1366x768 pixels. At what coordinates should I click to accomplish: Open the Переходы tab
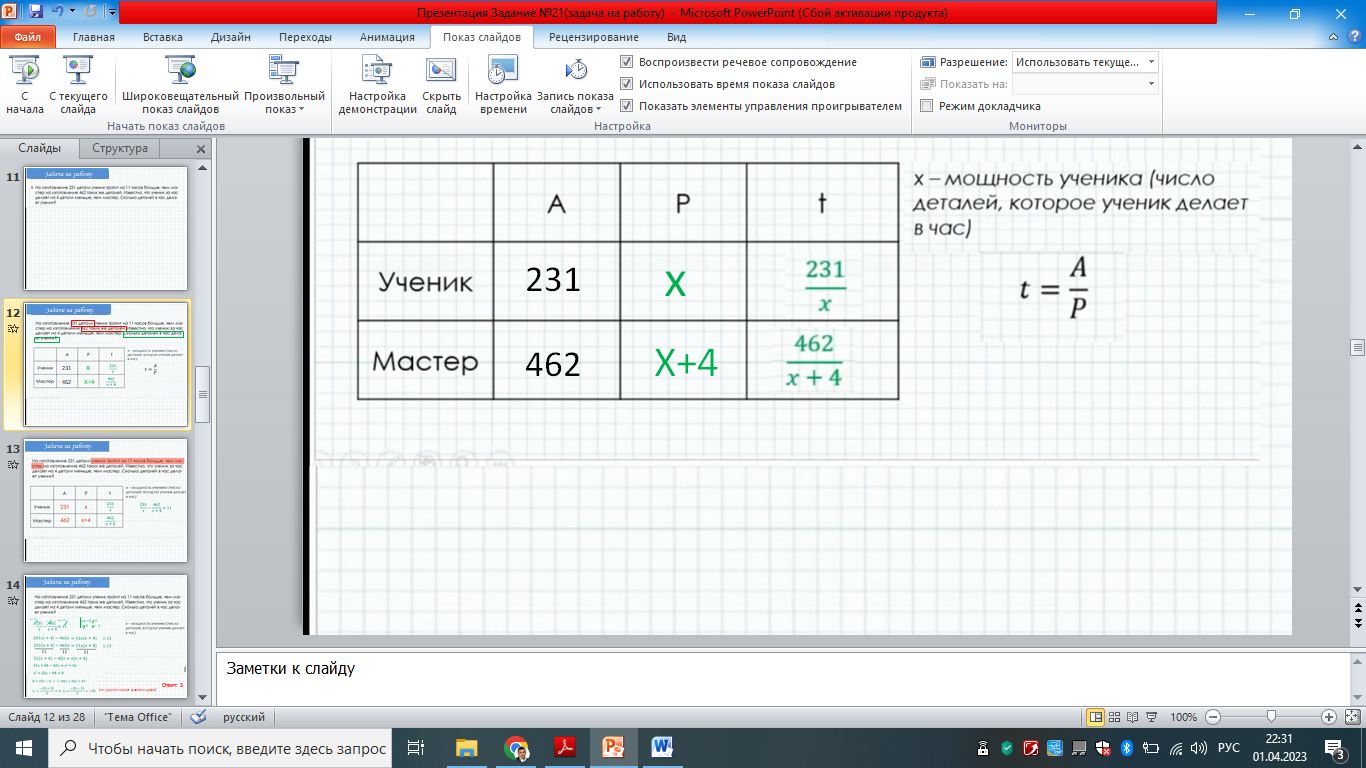tap(306, 37)
